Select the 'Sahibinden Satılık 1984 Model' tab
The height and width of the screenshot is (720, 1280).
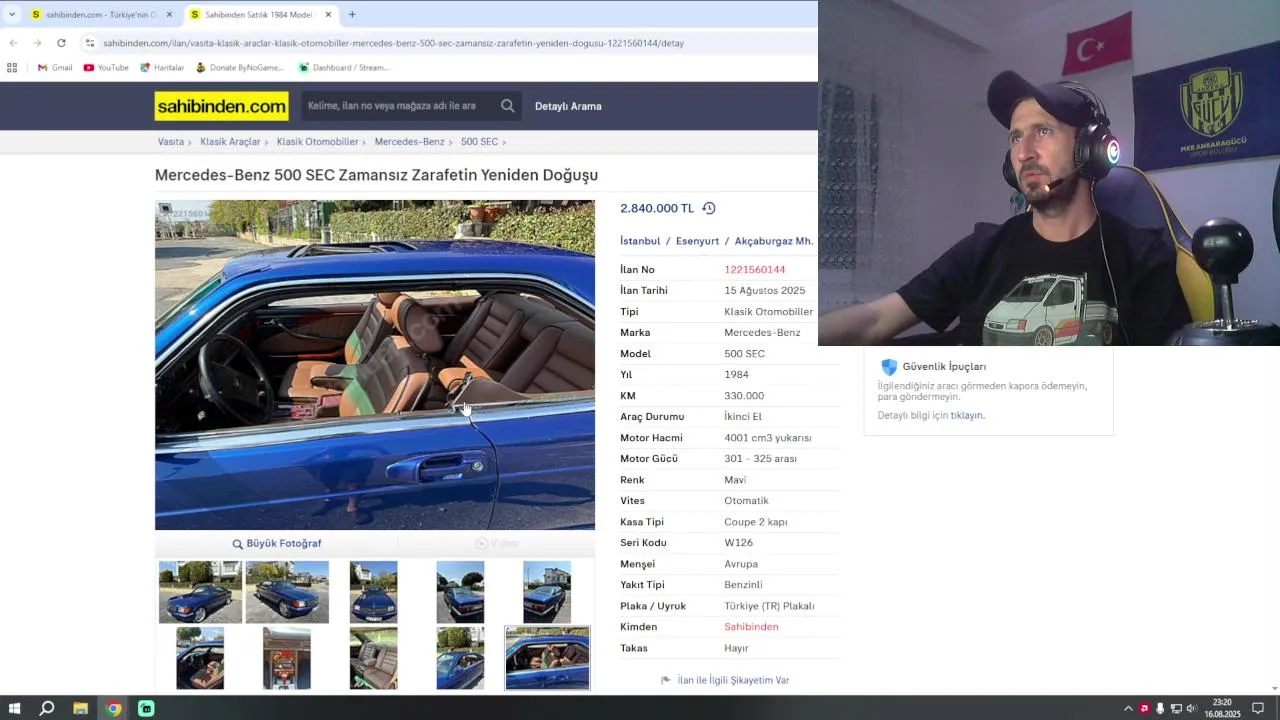click(259, 15)
